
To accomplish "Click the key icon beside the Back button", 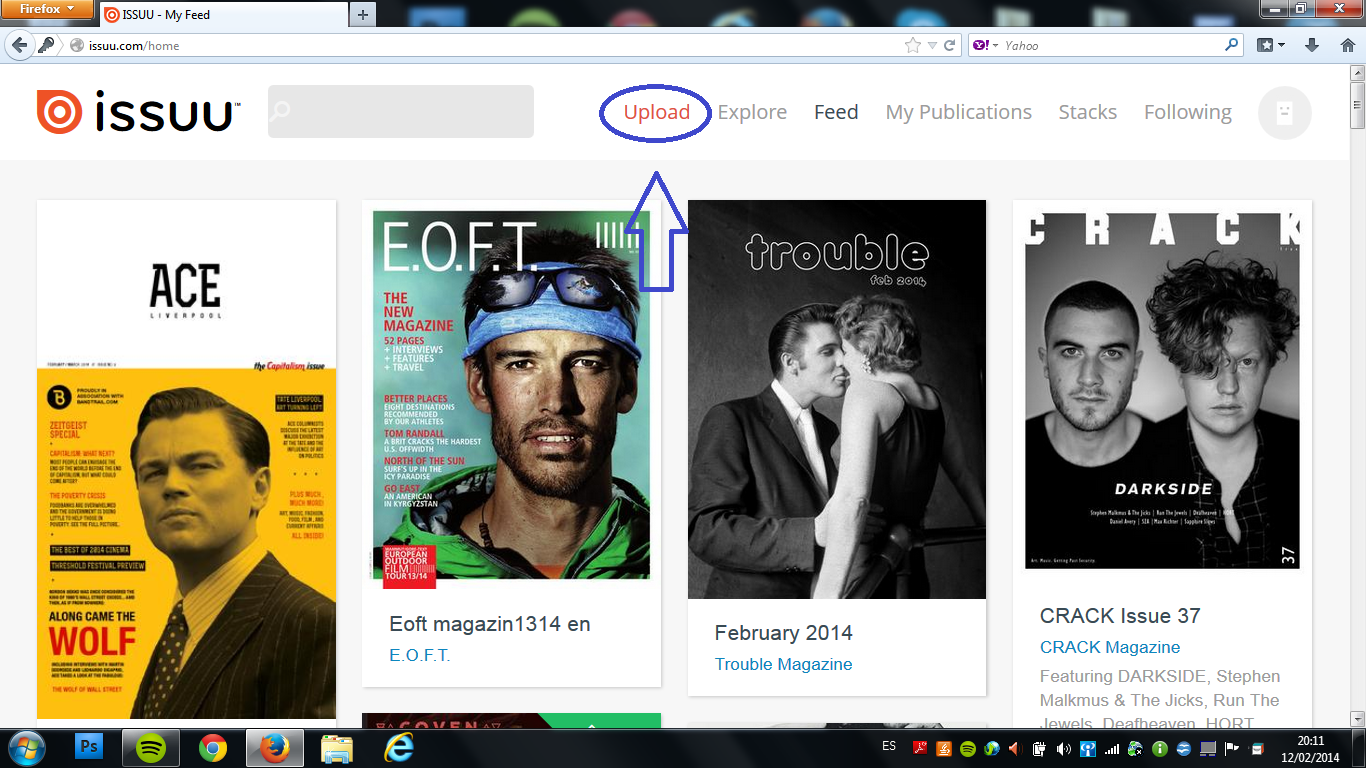I will 46,45.
